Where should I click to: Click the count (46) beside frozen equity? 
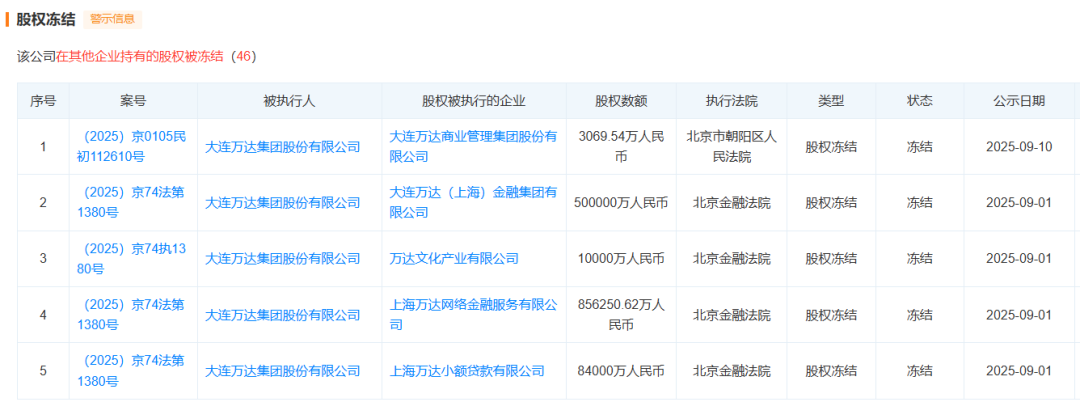[x=244, y=57]
